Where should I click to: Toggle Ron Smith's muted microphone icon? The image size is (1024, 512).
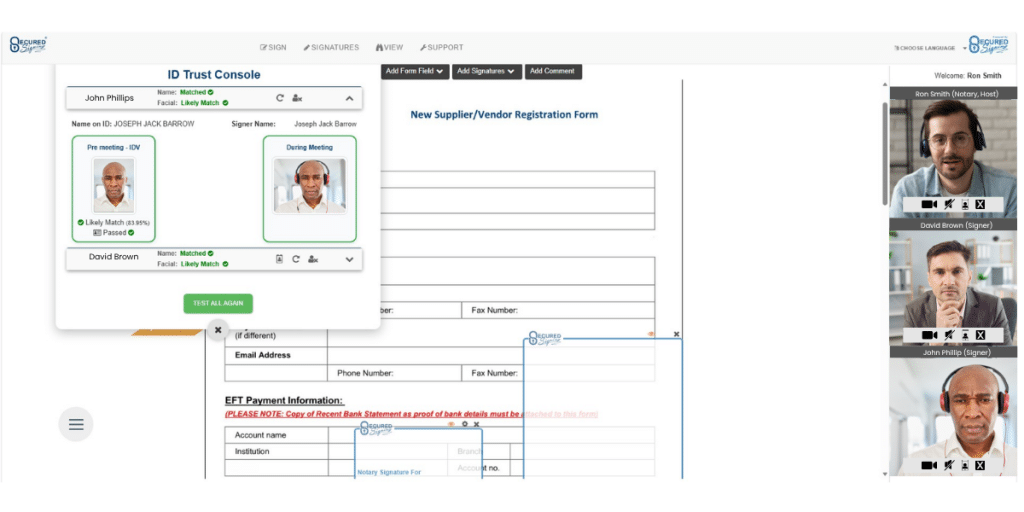(x=949, y=204)
